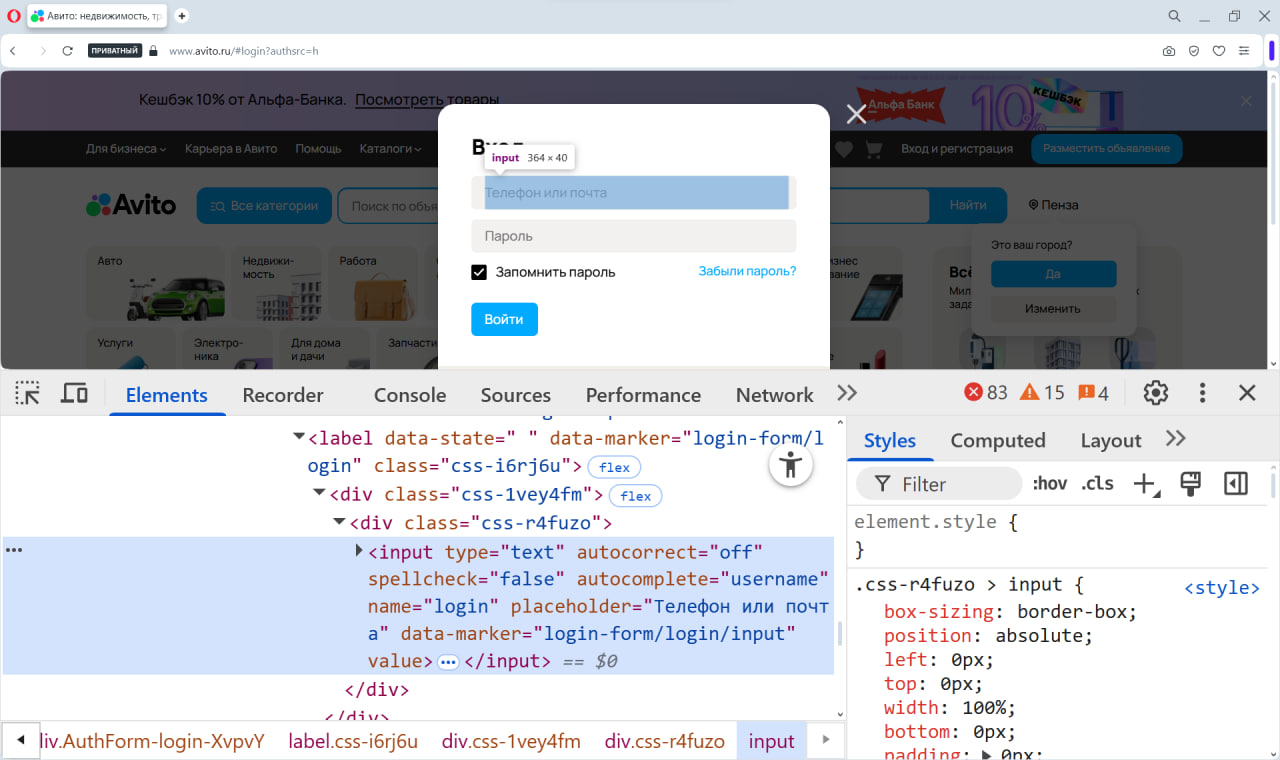Toggle the computed styles sidebar icon
The image size is (1280, 760).
point(1236,484)
